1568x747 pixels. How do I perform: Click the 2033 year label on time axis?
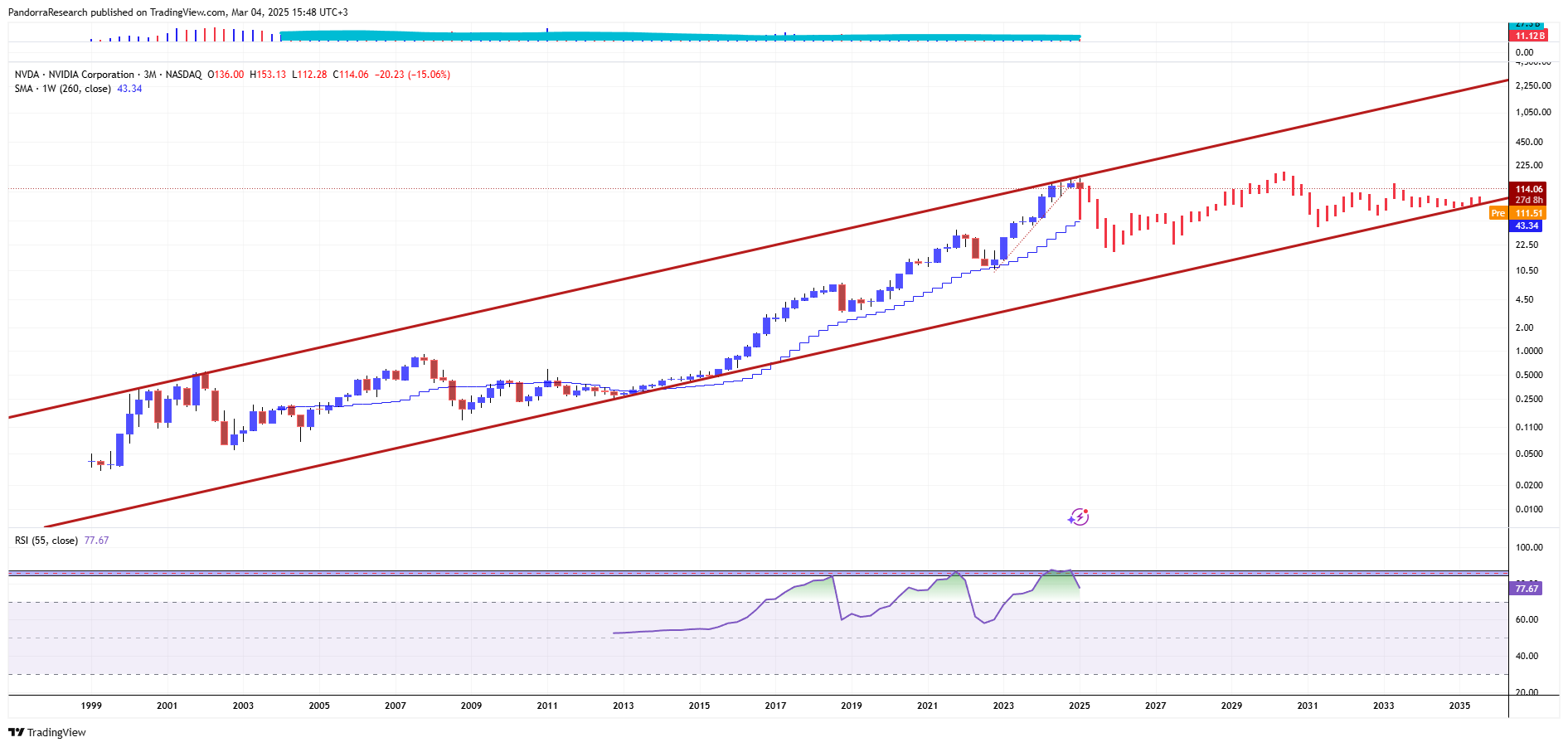pos(1383,706)
